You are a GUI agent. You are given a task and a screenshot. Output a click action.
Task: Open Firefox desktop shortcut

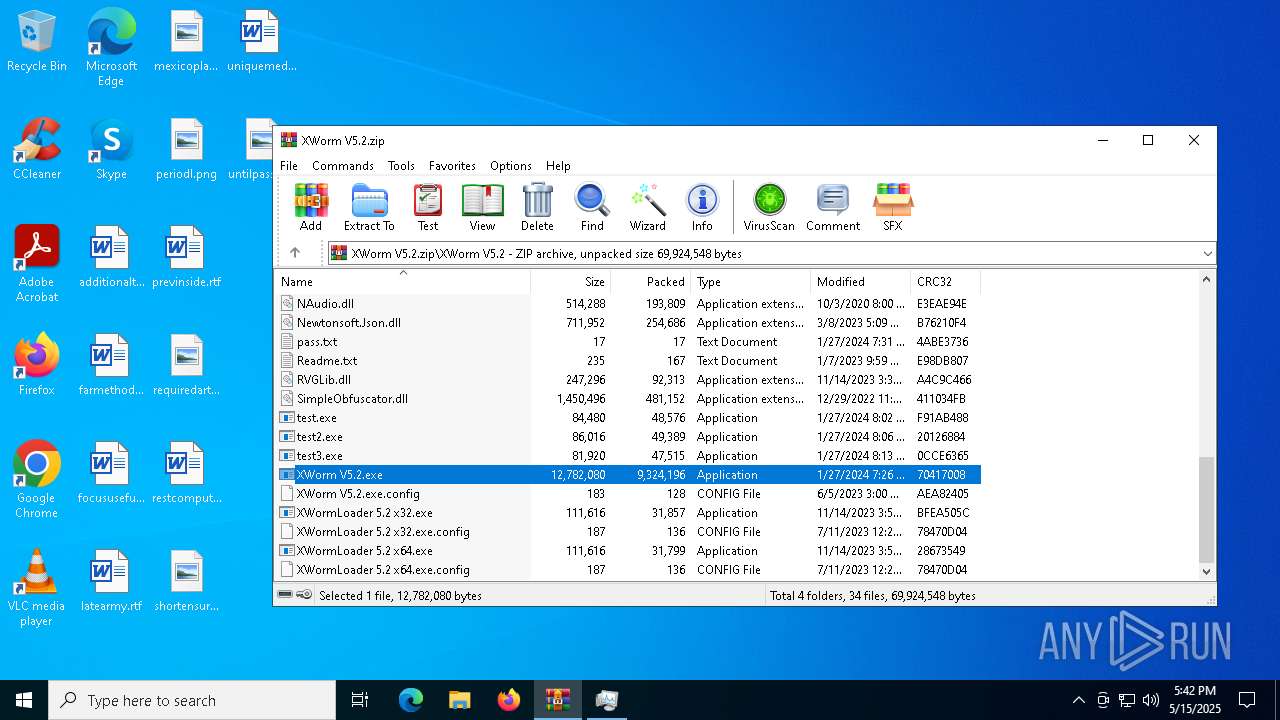click(37, 366)
